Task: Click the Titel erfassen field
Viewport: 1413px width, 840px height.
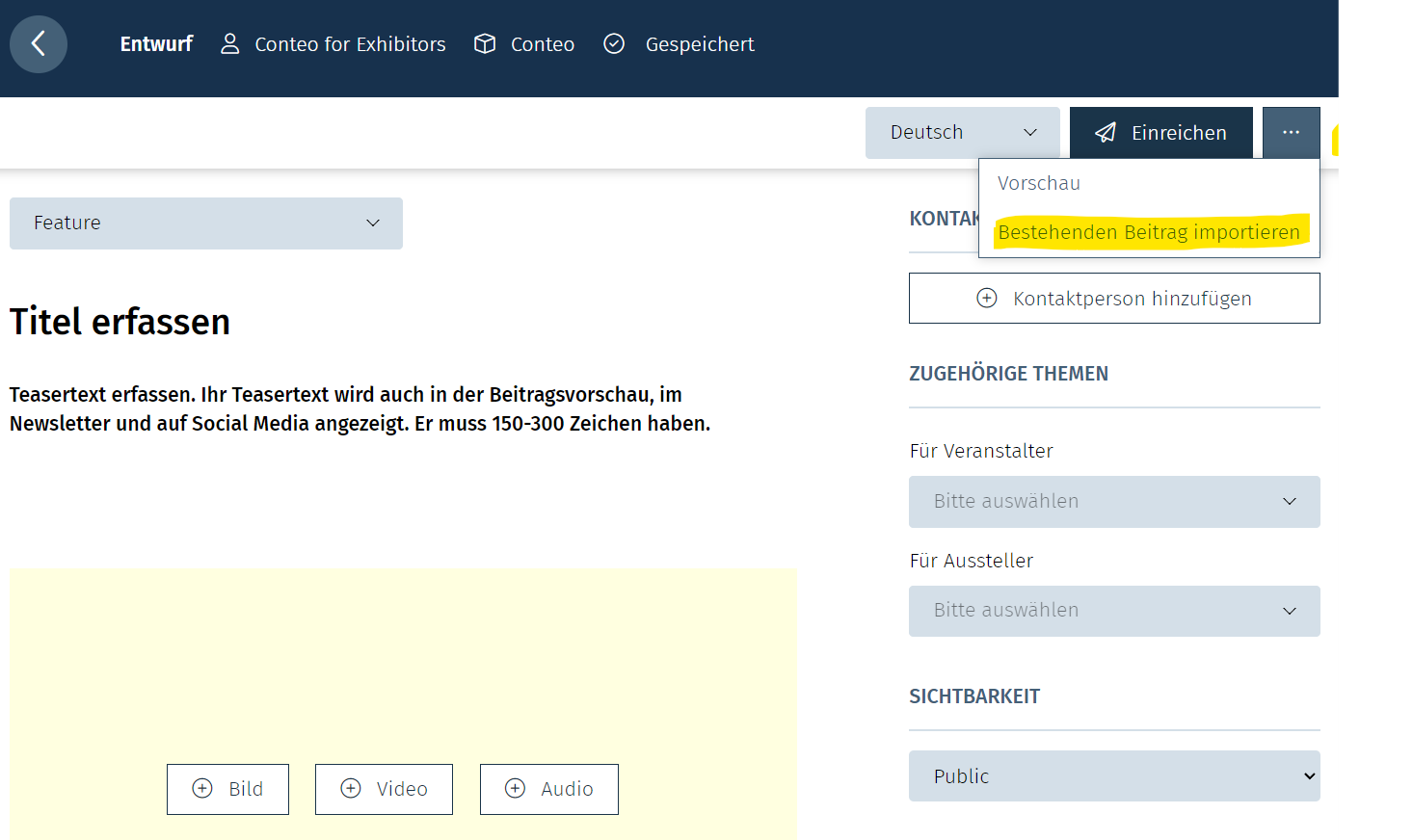Action: coord(120,322)
